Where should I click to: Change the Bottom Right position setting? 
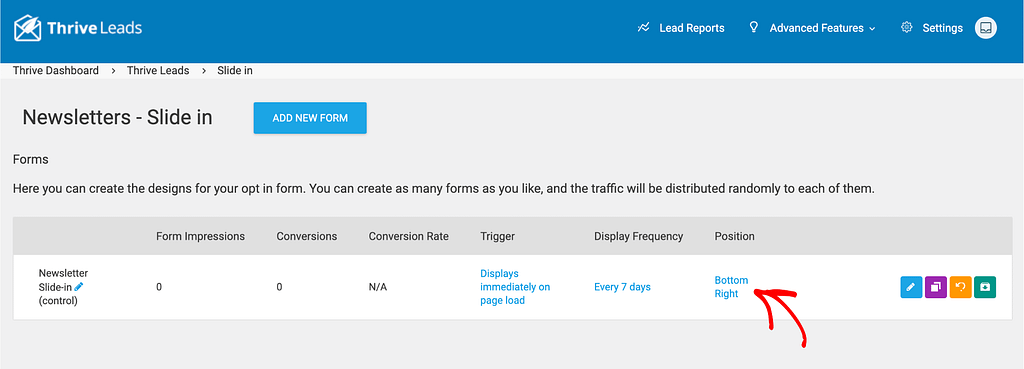[731, 287]
